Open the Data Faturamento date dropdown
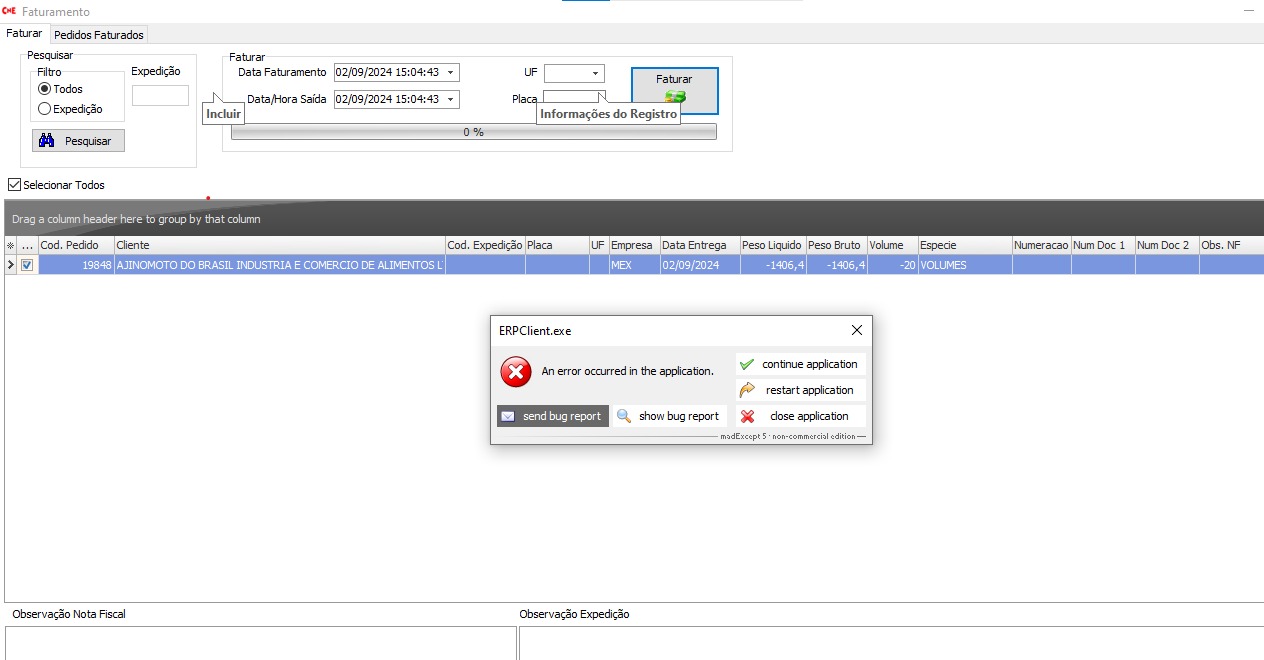This screenshot has height=660, width=1264. [x=451, y=73]
